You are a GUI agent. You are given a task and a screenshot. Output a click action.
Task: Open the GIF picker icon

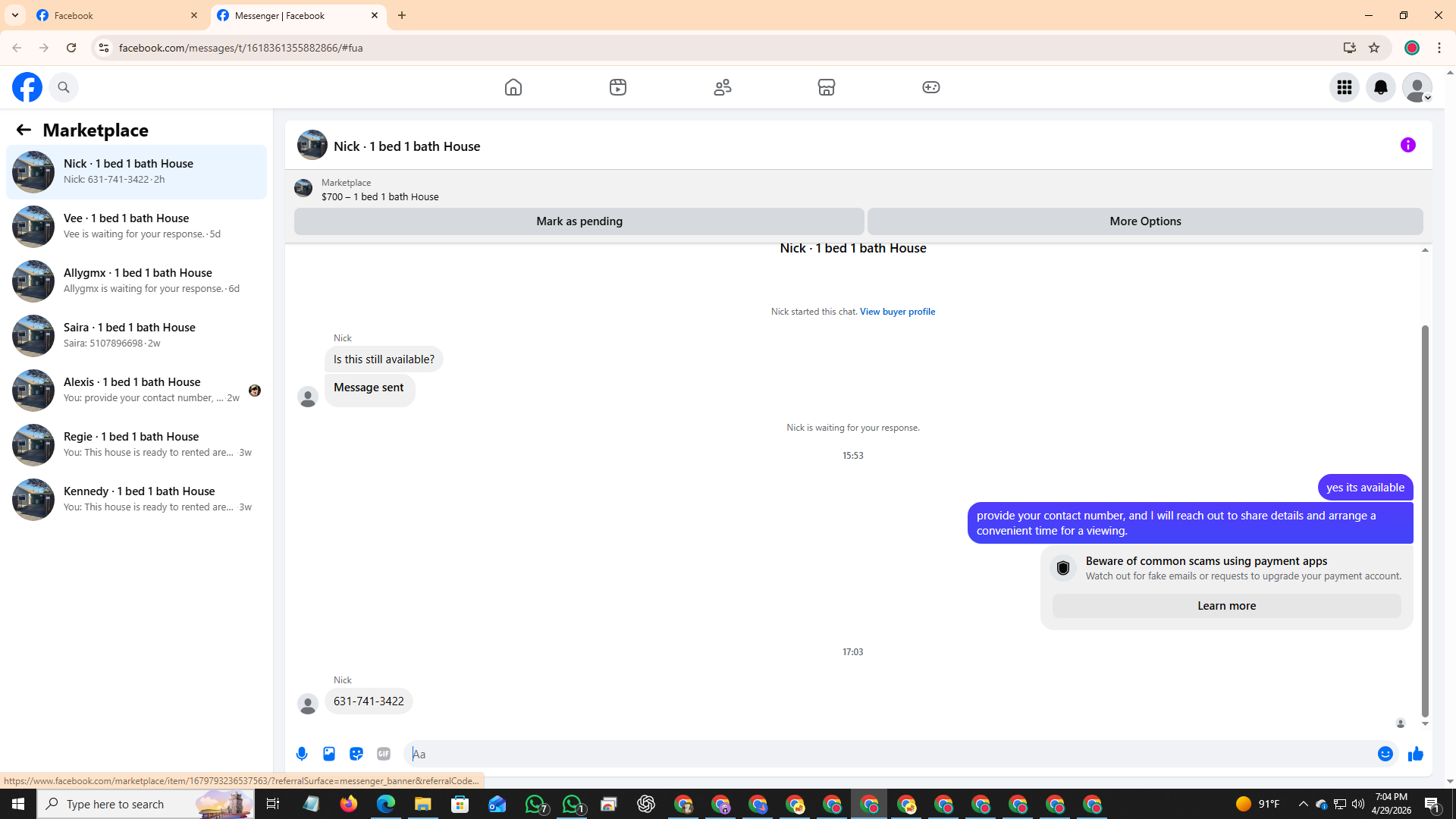point(384,754)
